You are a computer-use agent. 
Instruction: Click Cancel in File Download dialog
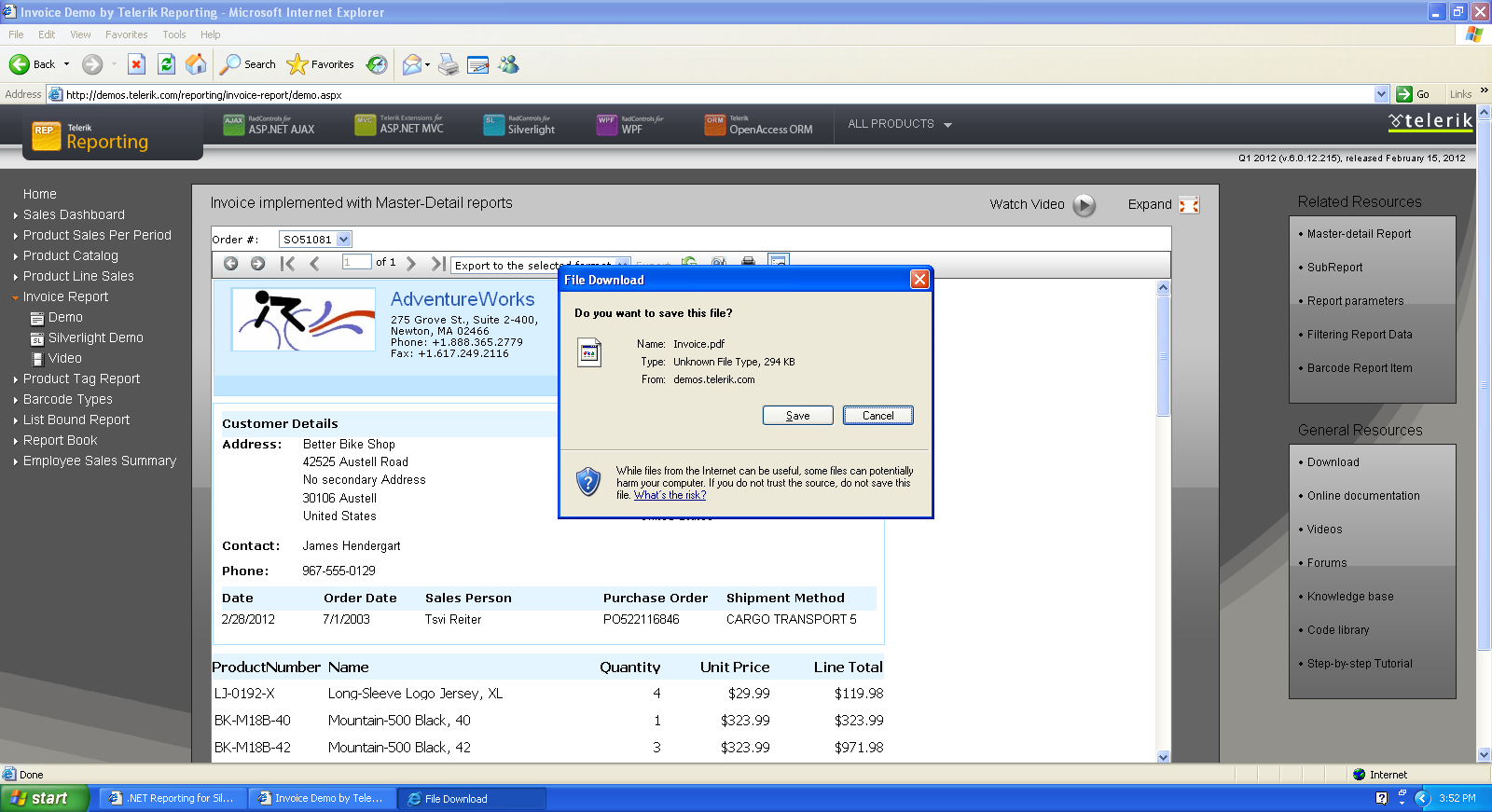[x=877, y=416]
